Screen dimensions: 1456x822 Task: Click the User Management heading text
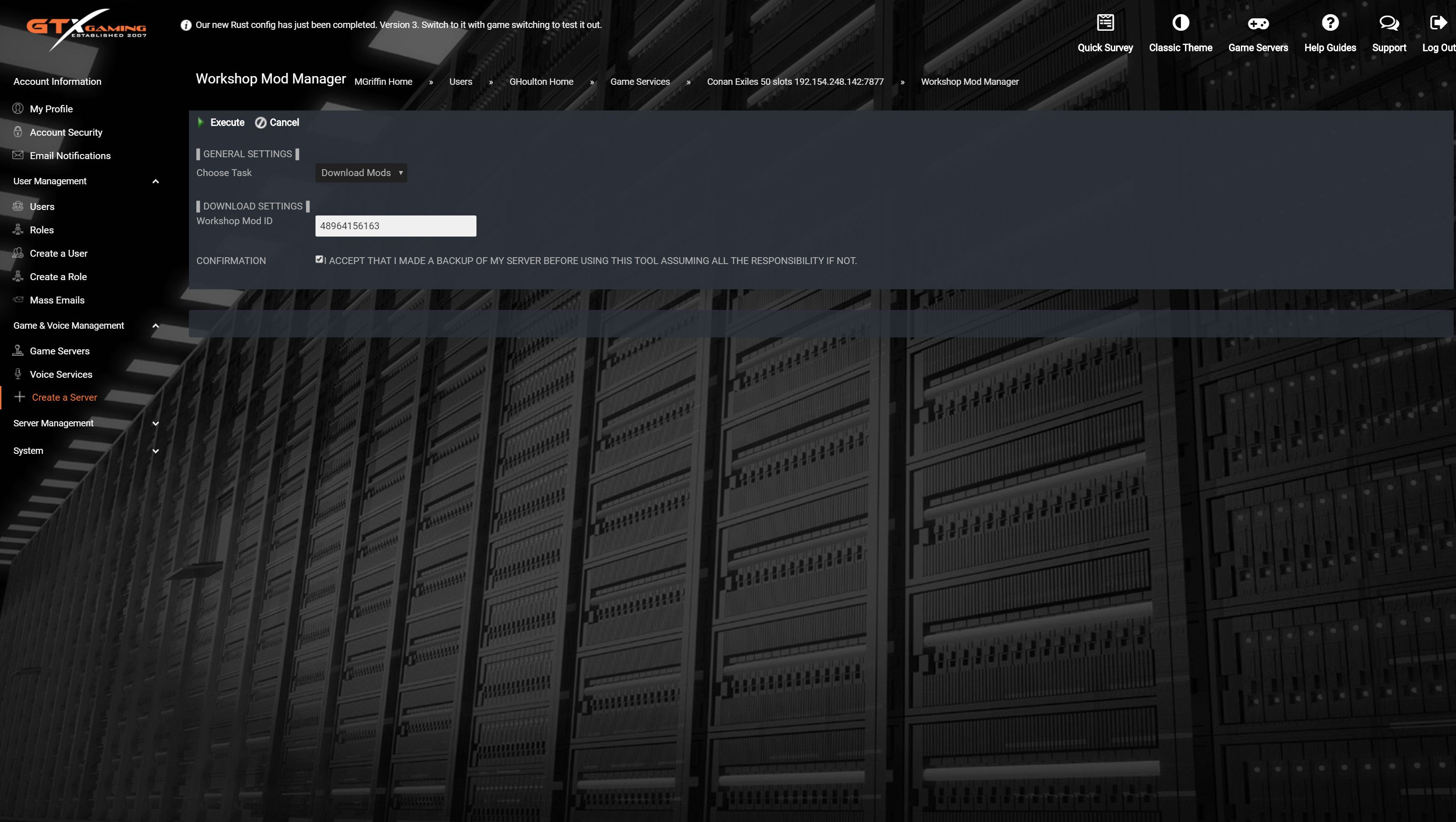(50, 181)
